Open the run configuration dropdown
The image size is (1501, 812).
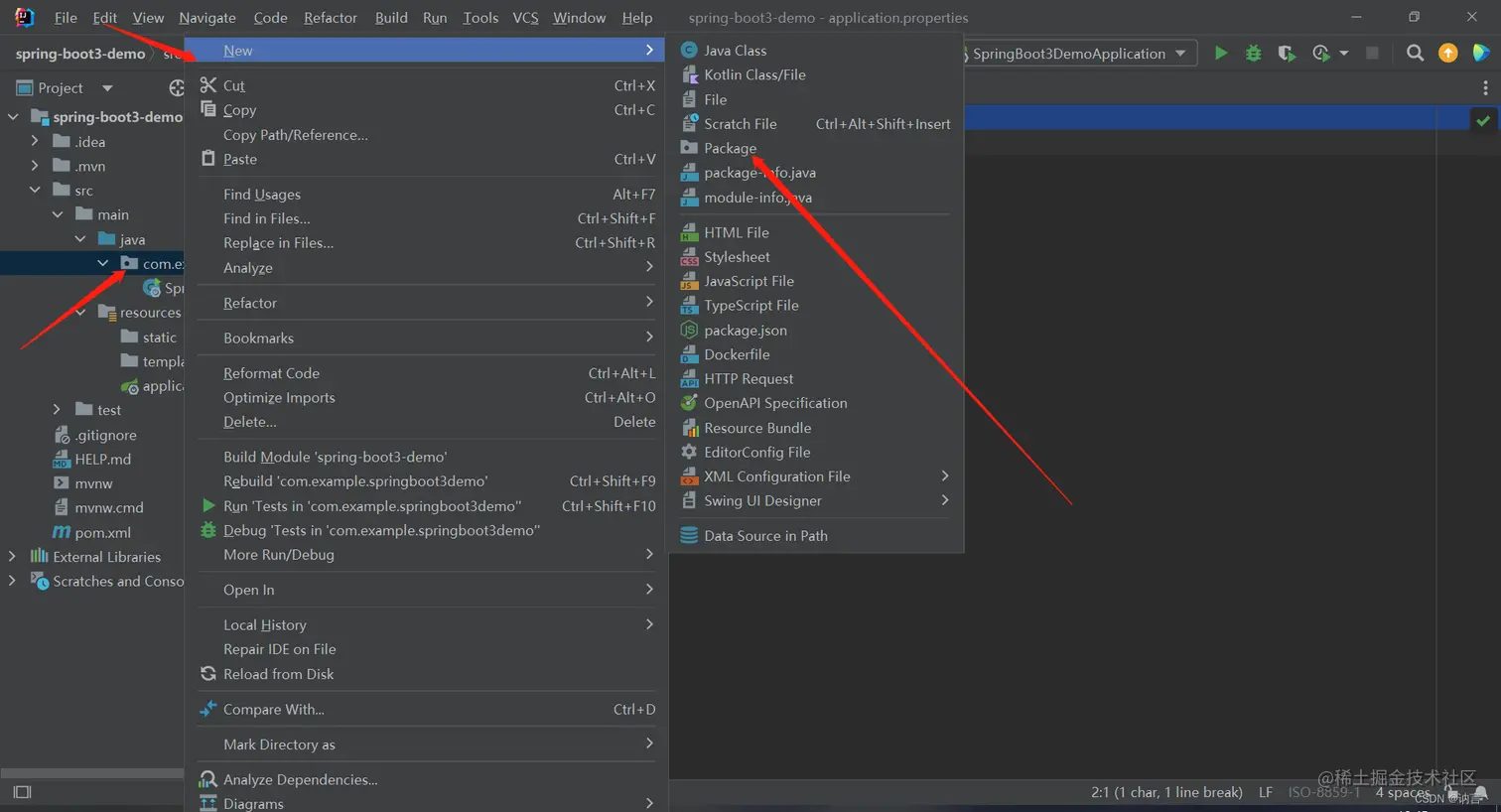tap(1180, 54)
